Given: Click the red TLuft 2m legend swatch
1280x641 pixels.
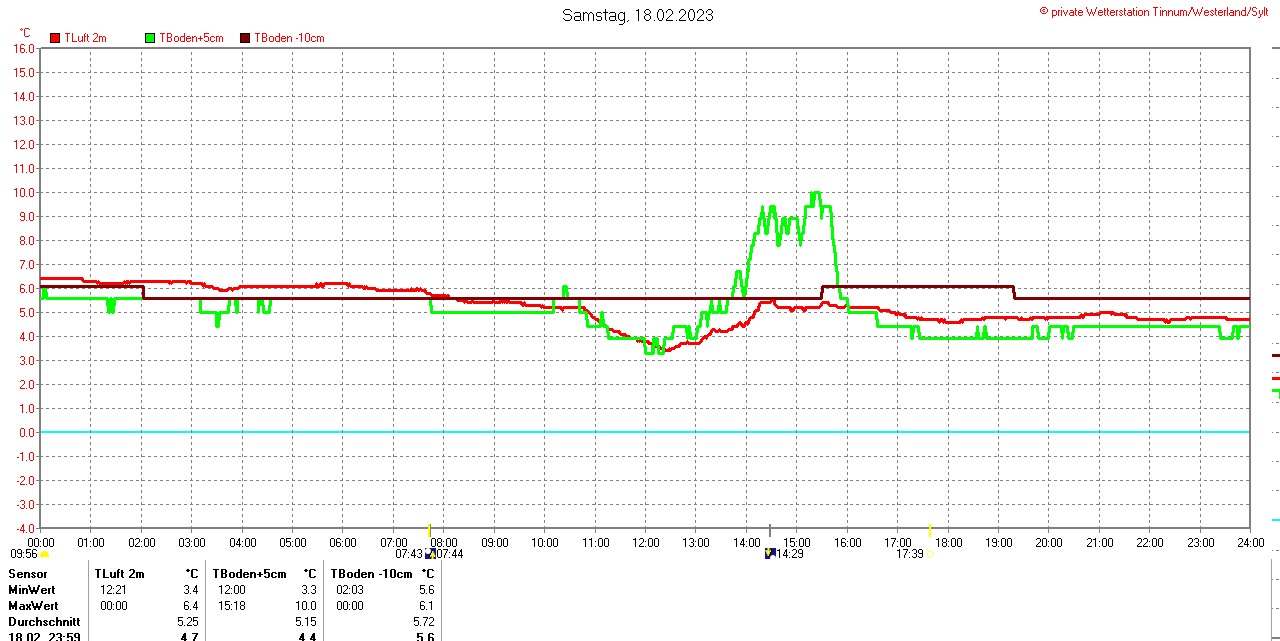Looking at the screenshot, I should coord(56,38).
